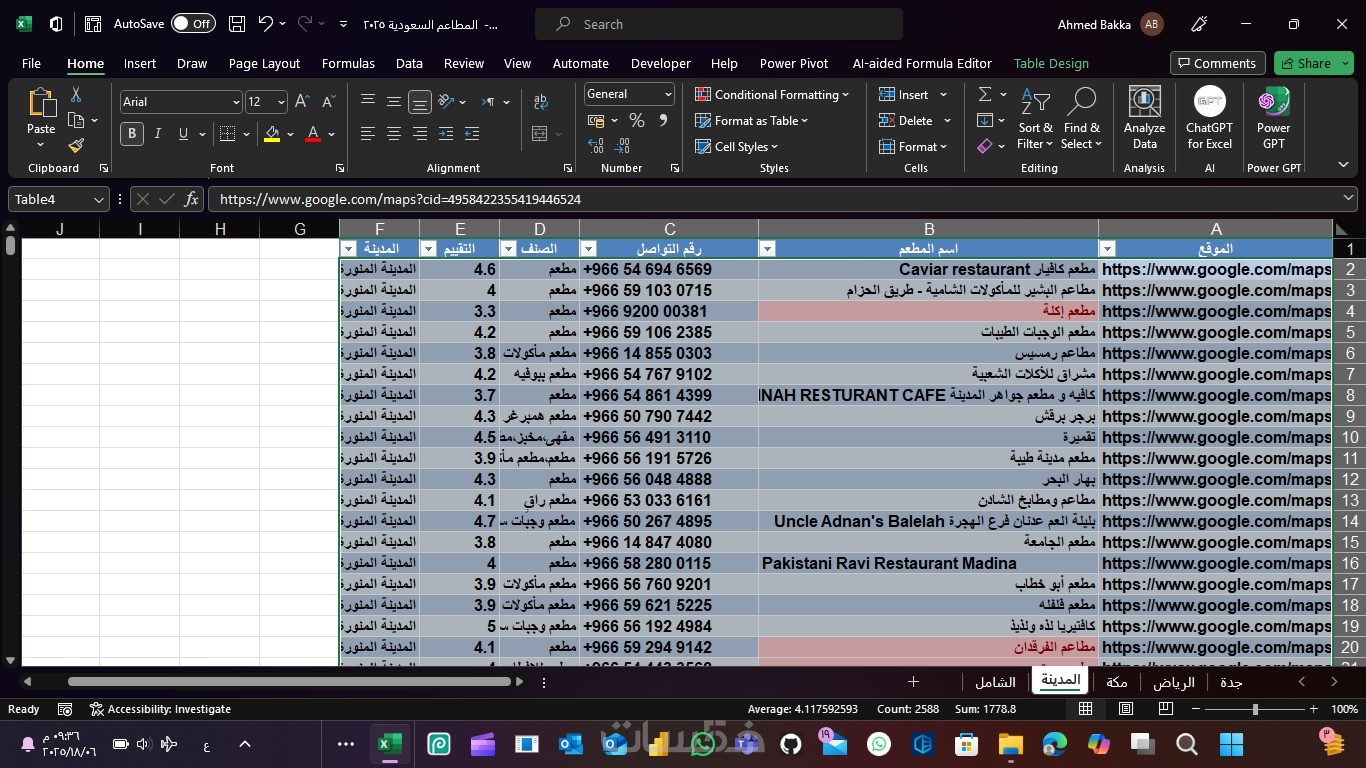
Task: Open the font name Arial dropdown
Action: [x=236, y=102]
